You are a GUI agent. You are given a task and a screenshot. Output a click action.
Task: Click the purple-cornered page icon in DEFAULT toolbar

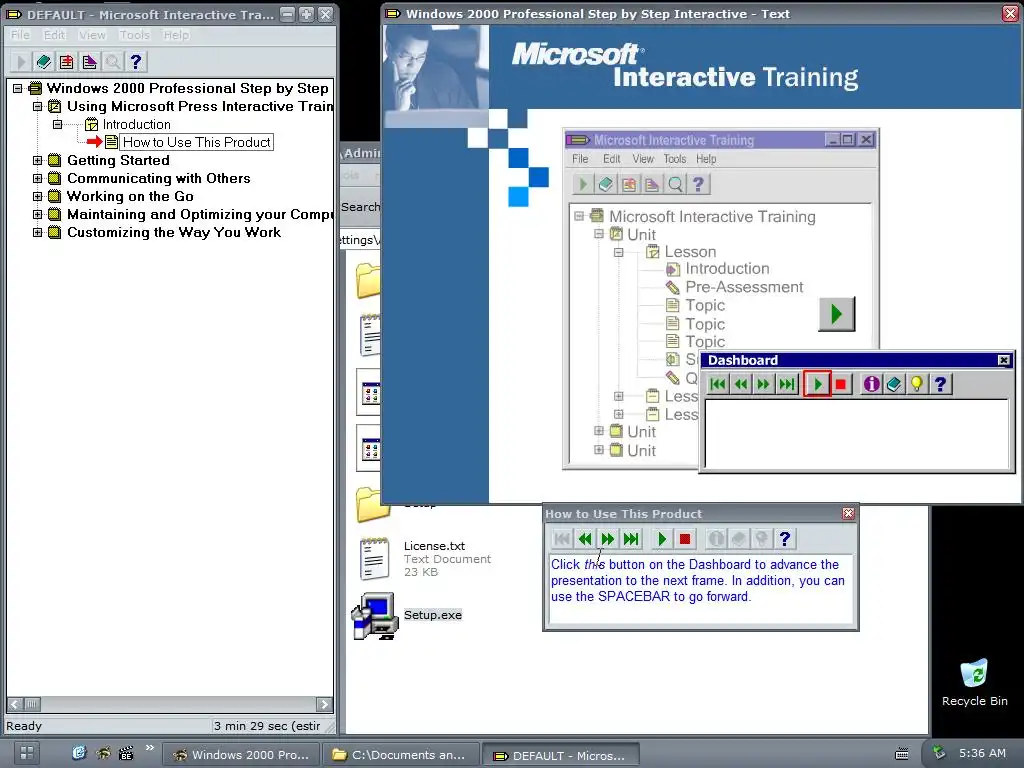pyautogui.click(x=89, y=62)
